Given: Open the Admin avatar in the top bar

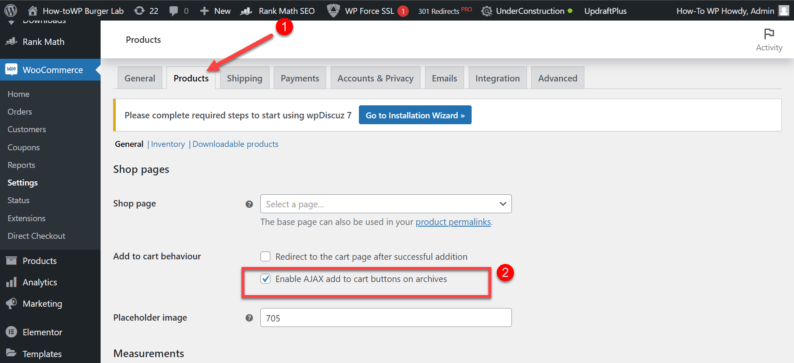Looking at the screenshot, I should pyautogui.click(x=783, y=10).
